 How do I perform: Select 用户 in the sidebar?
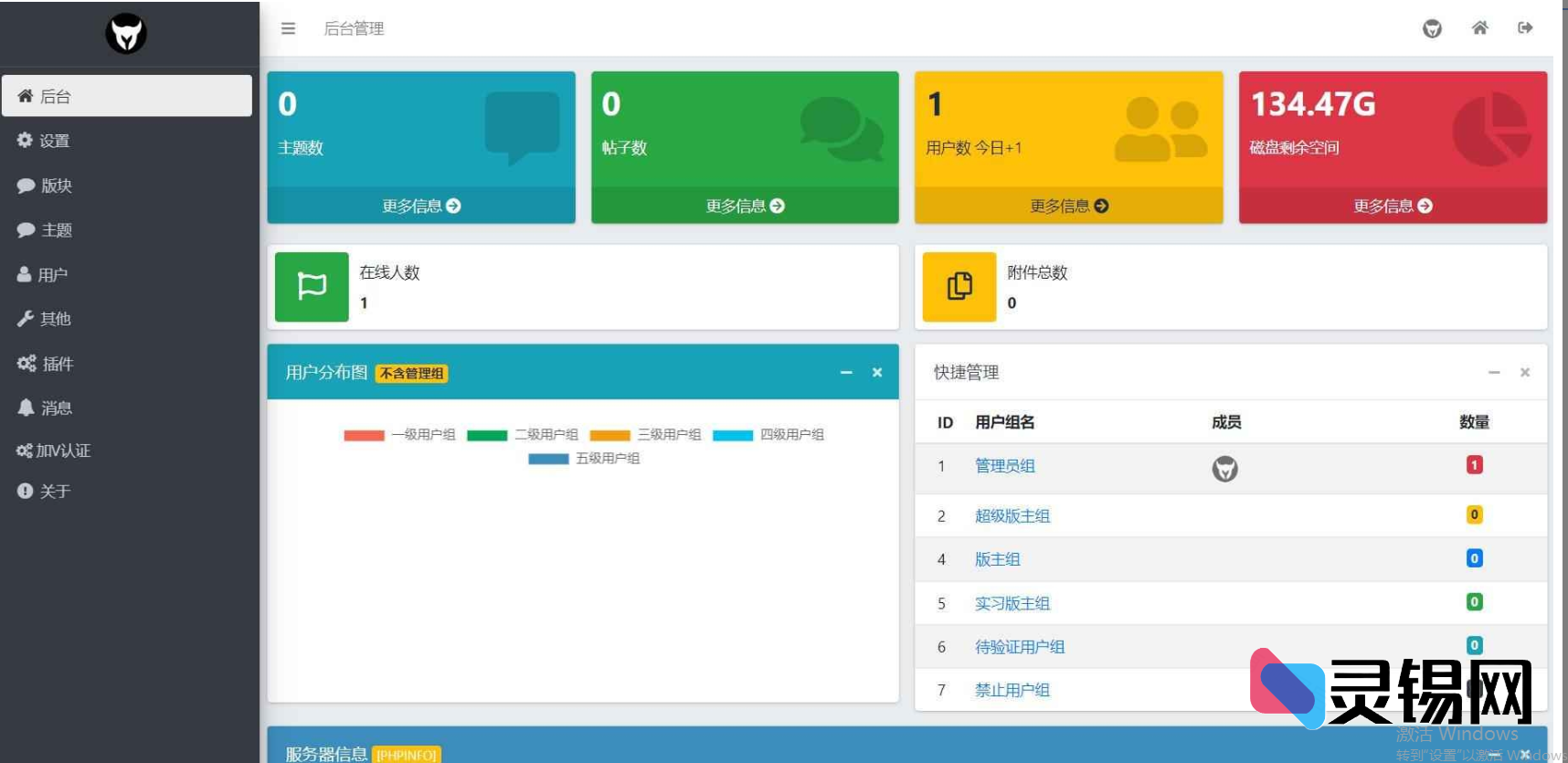click(x=52, y=275)
